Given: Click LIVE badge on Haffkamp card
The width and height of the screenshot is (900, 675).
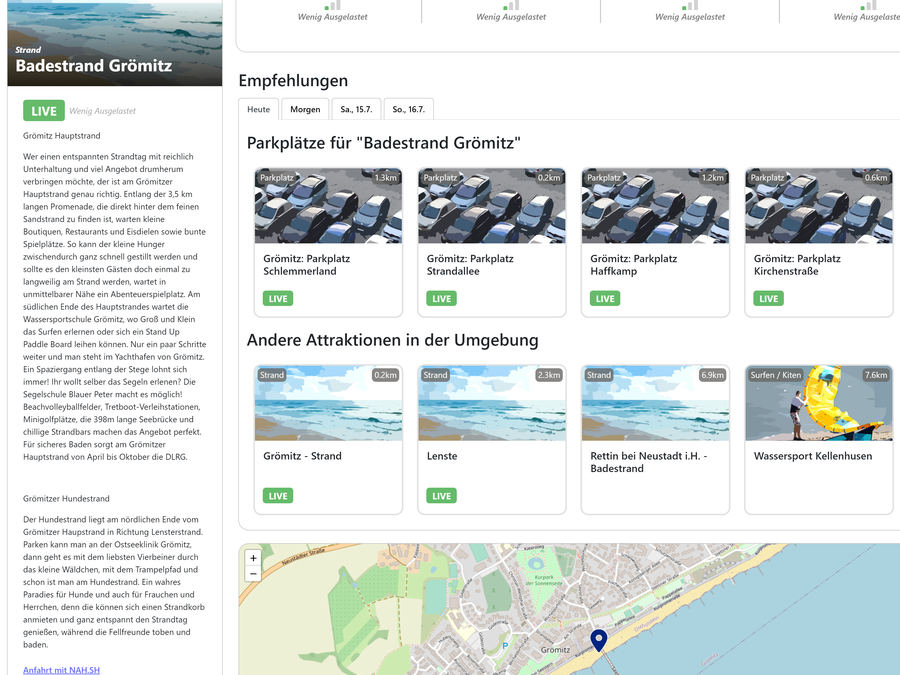Looking at the screenshot, I should click(605, 298).
